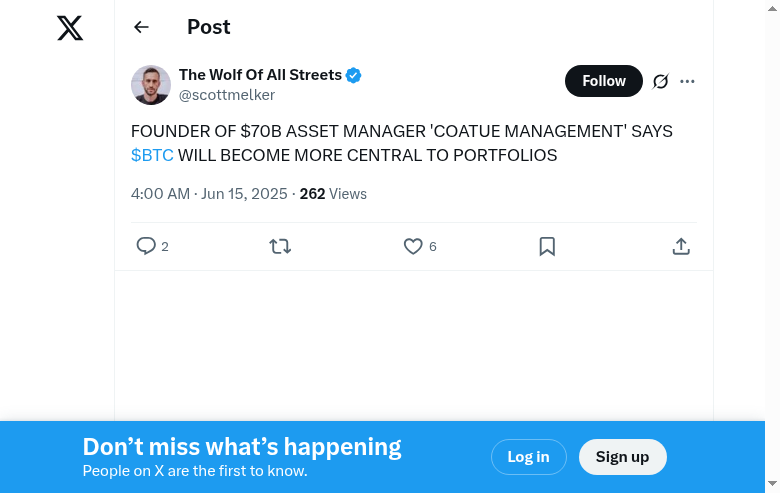This screenshot has width=780, height=493.
Task: Bookmark this post
Action: pyautogui.click(x=547, y=246)
